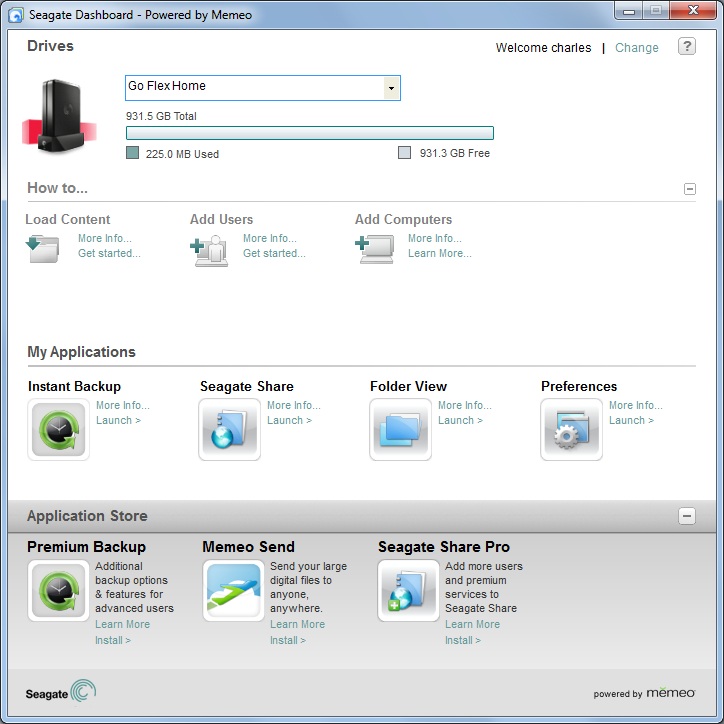This screenshot has width=724, height=724.
Task: Collapse the How to... section
Action: point(690,189)
